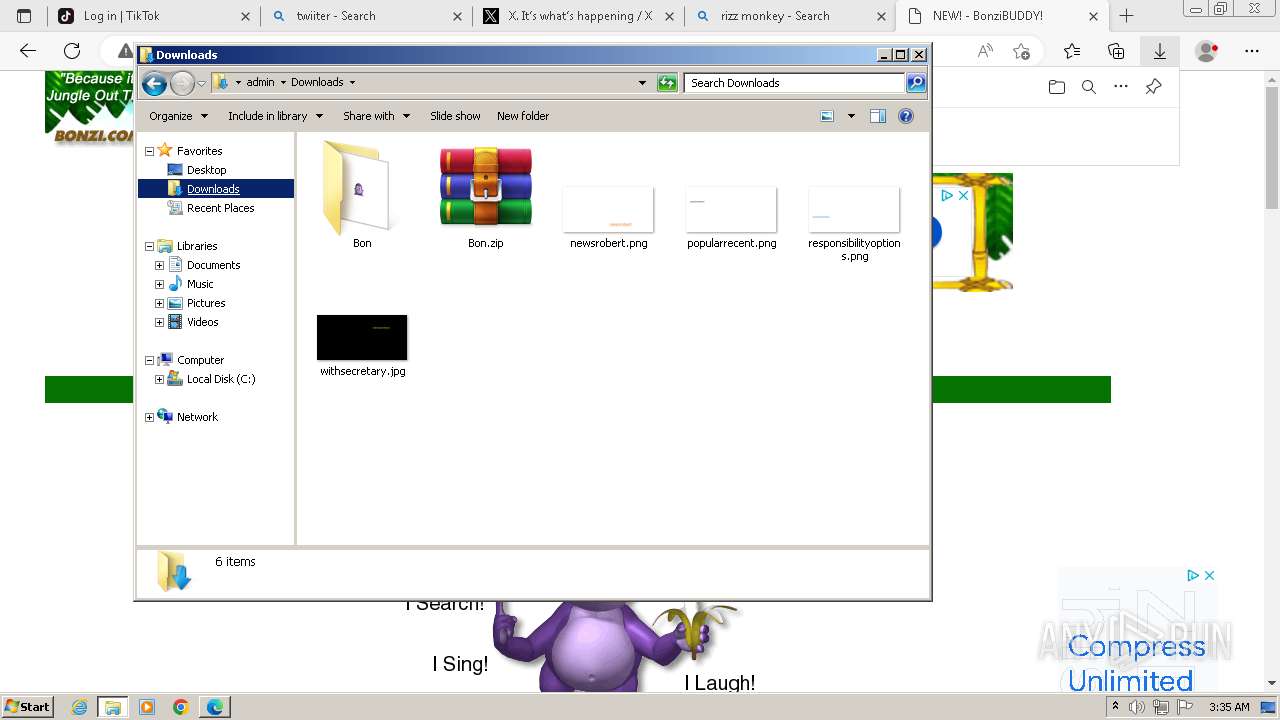1280x720 pixels.
Task: Switch to the rizz monkey - Search tab
Action: pyautogui.click(x=790, y=16)
